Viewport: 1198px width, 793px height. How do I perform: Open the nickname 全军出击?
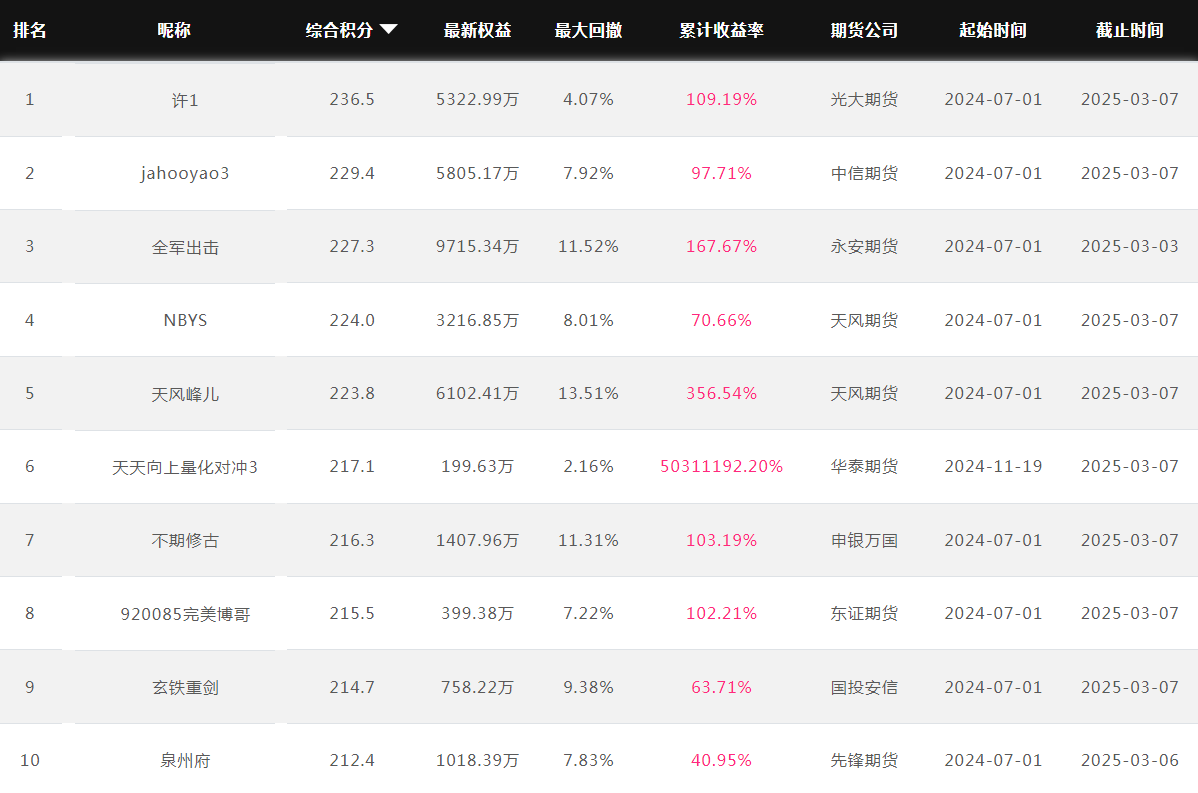(x=185, y=247)
